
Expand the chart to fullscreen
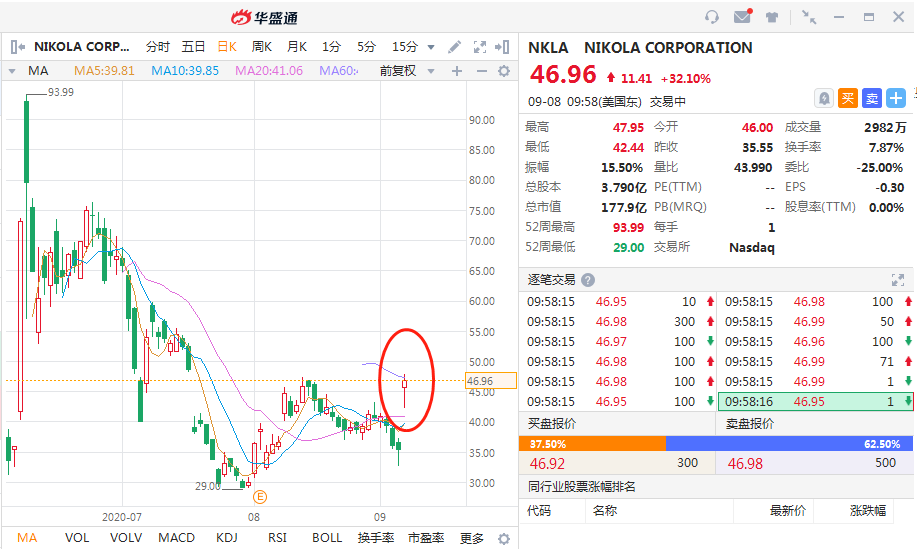point(480,47)
